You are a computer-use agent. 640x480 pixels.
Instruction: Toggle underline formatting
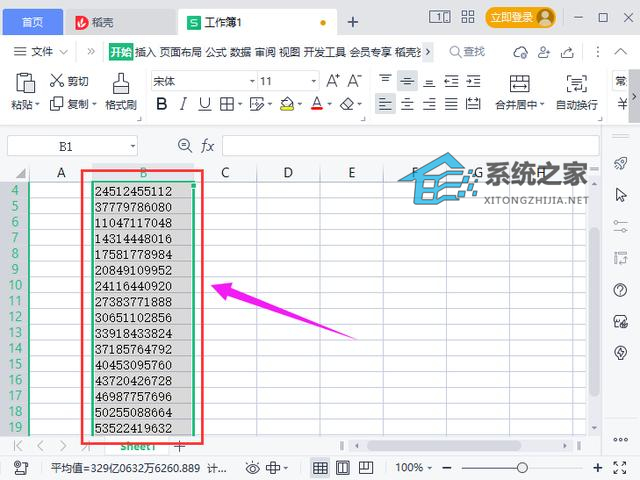pyautogui.click(x=205, y=104)
